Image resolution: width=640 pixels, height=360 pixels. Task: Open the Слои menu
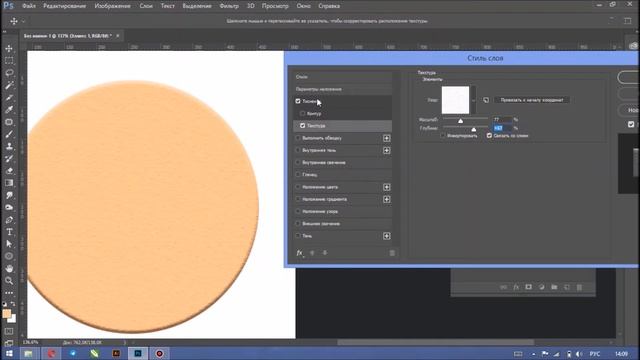146,6
